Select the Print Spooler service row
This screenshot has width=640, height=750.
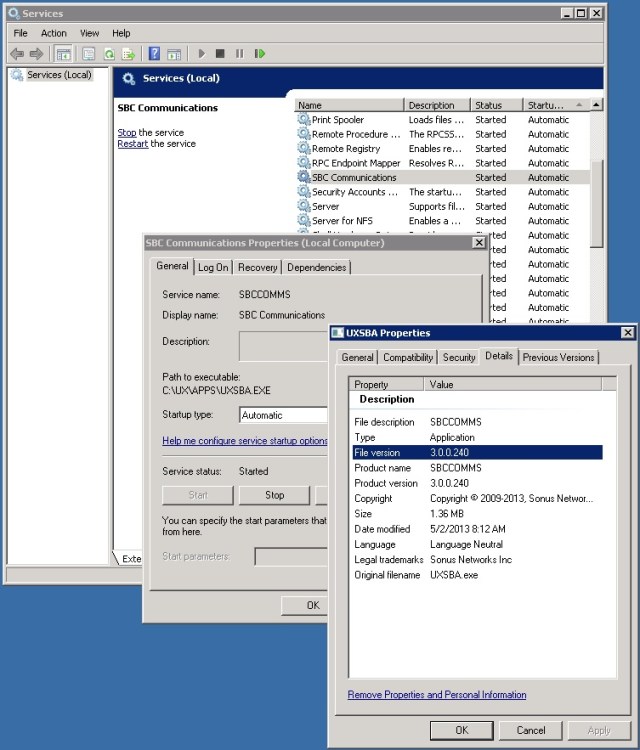point(337,120)
